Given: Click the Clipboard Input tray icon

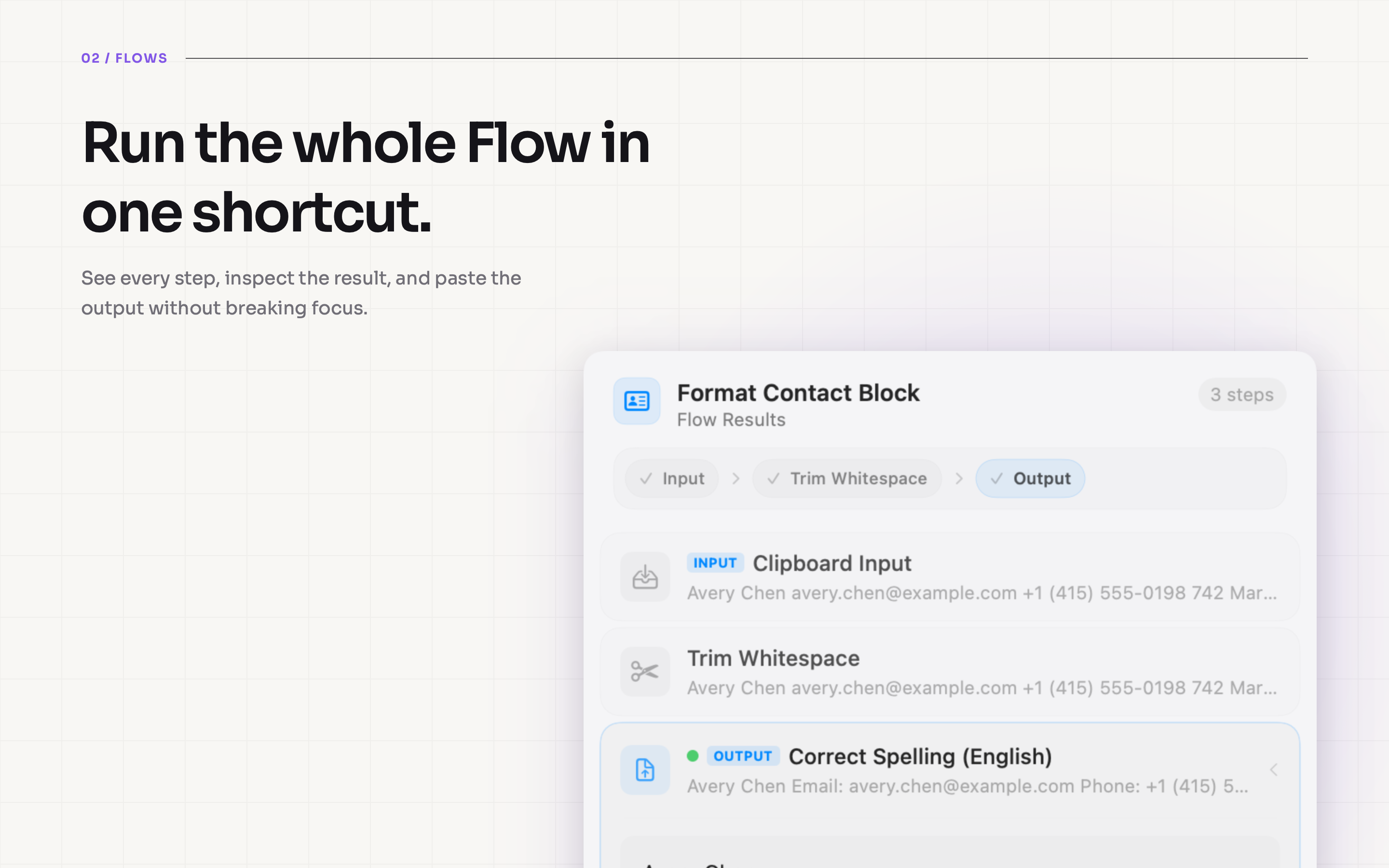Looking at the screenshot, I should coord(645,576).
